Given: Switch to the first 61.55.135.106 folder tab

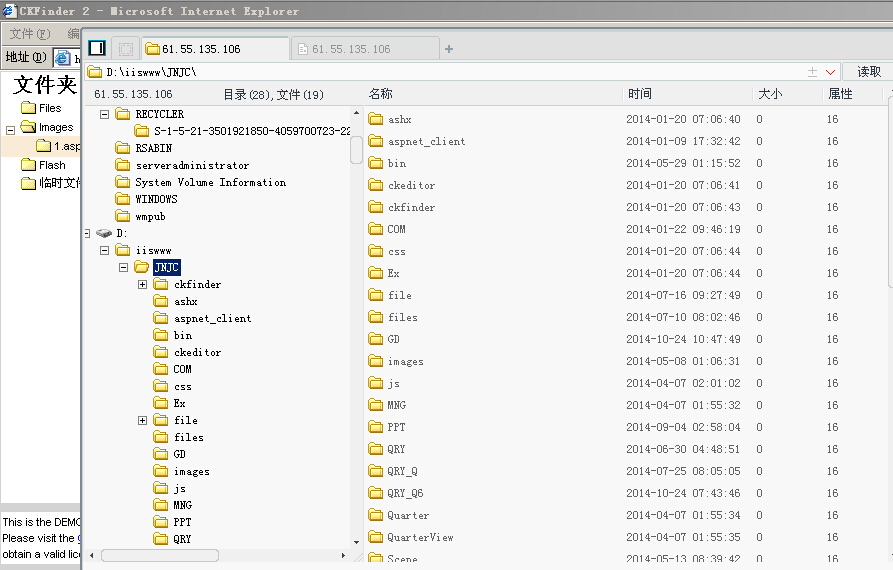Looking at the screenshot, I should tap(215, 49).
